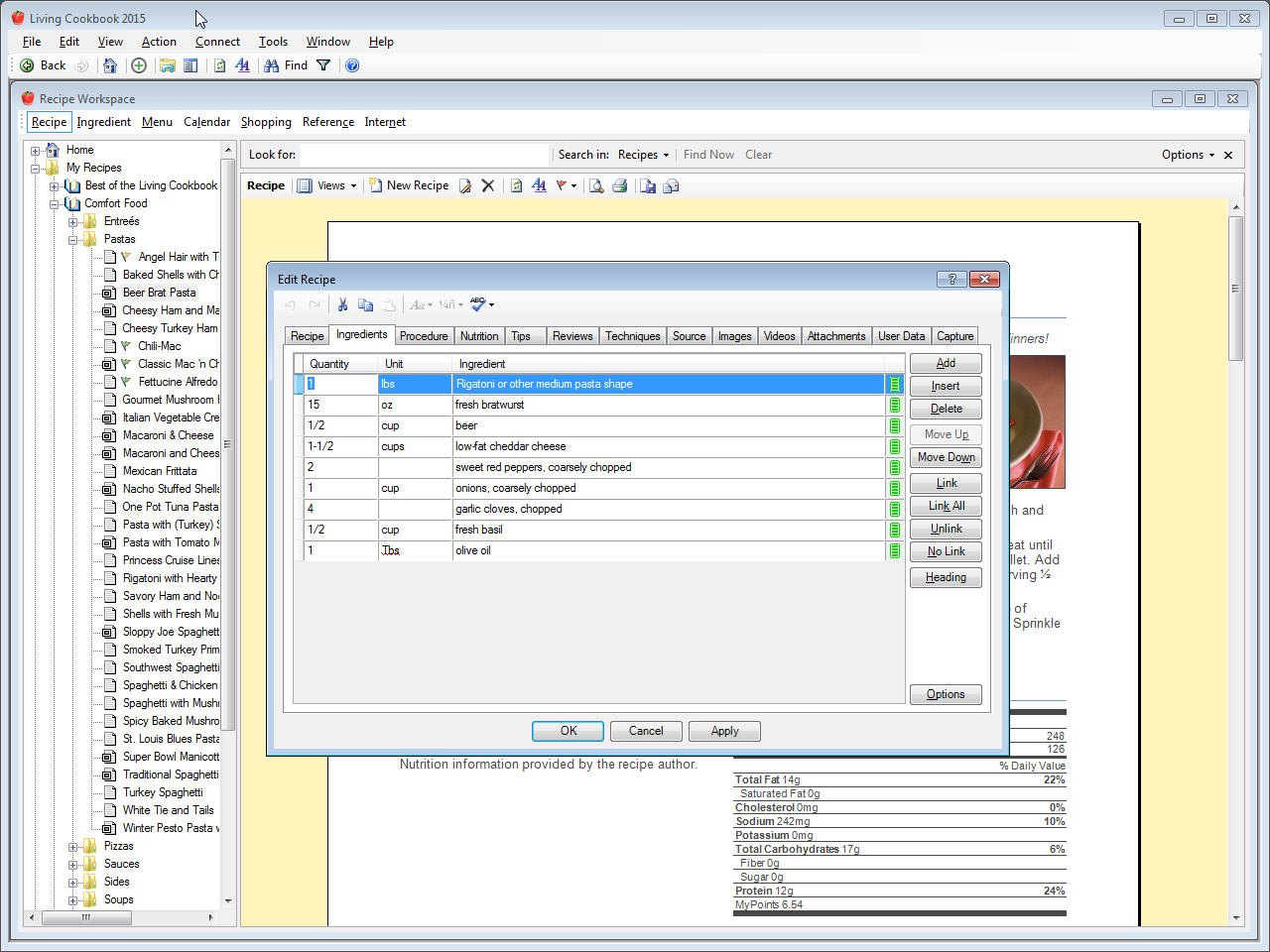The height and width of the screenshot is (952, 1270).
Task: Click delete X icon in Recipe toolbar
Action: click(487, 185)
